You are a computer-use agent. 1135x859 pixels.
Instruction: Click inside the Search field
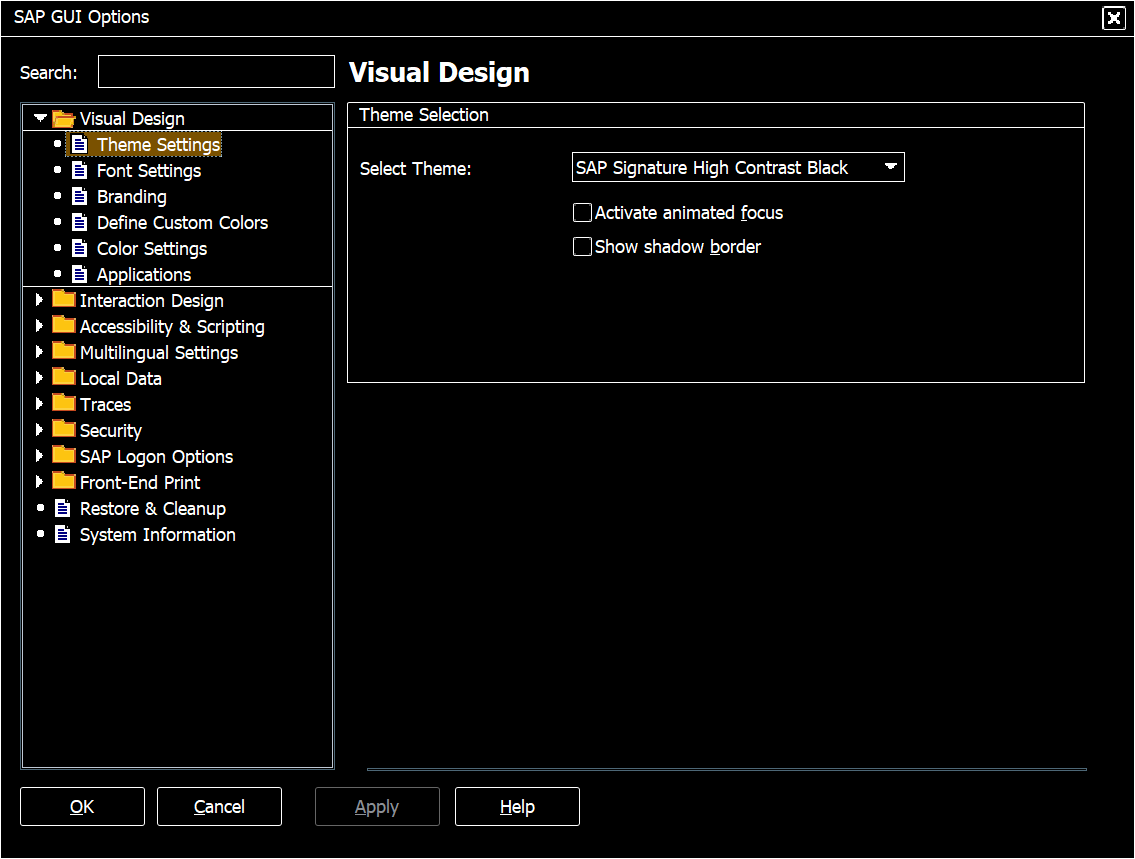pos(215,71)
